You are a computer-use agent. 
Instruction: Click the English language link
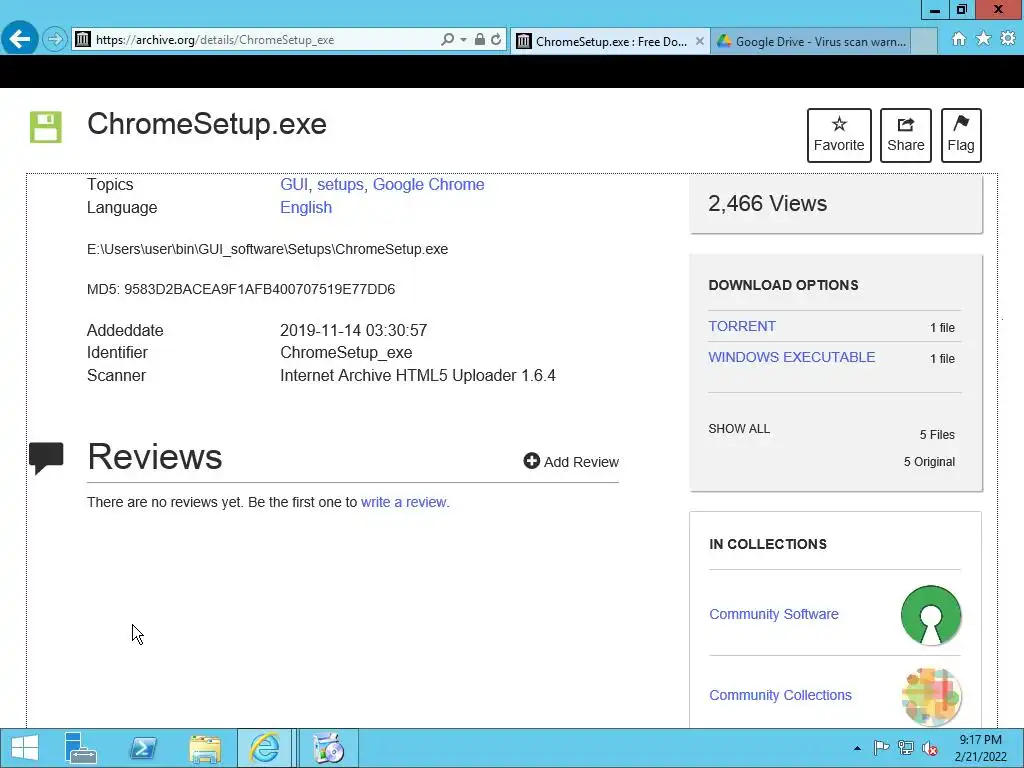pyautogui.click(x=306, y=208)
